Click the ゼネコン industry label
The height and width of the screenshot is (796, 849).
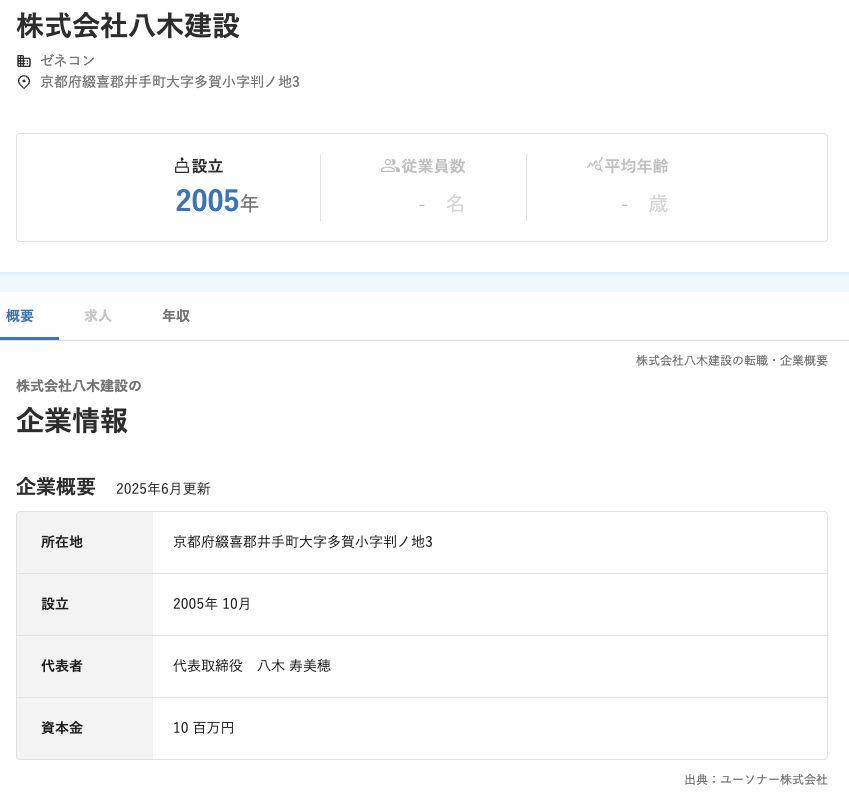click(x=68, y=60)
